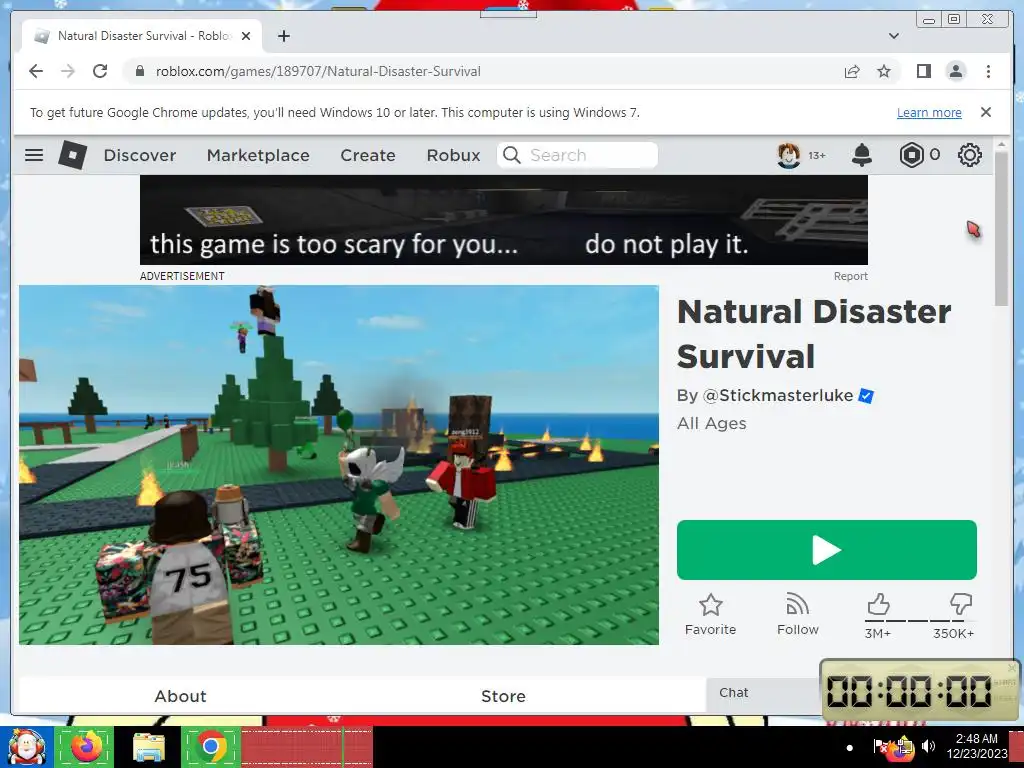This screenshot has height=768, width=1024.
Task: Favorite the game with the star
Action: (x=710, y=605)
